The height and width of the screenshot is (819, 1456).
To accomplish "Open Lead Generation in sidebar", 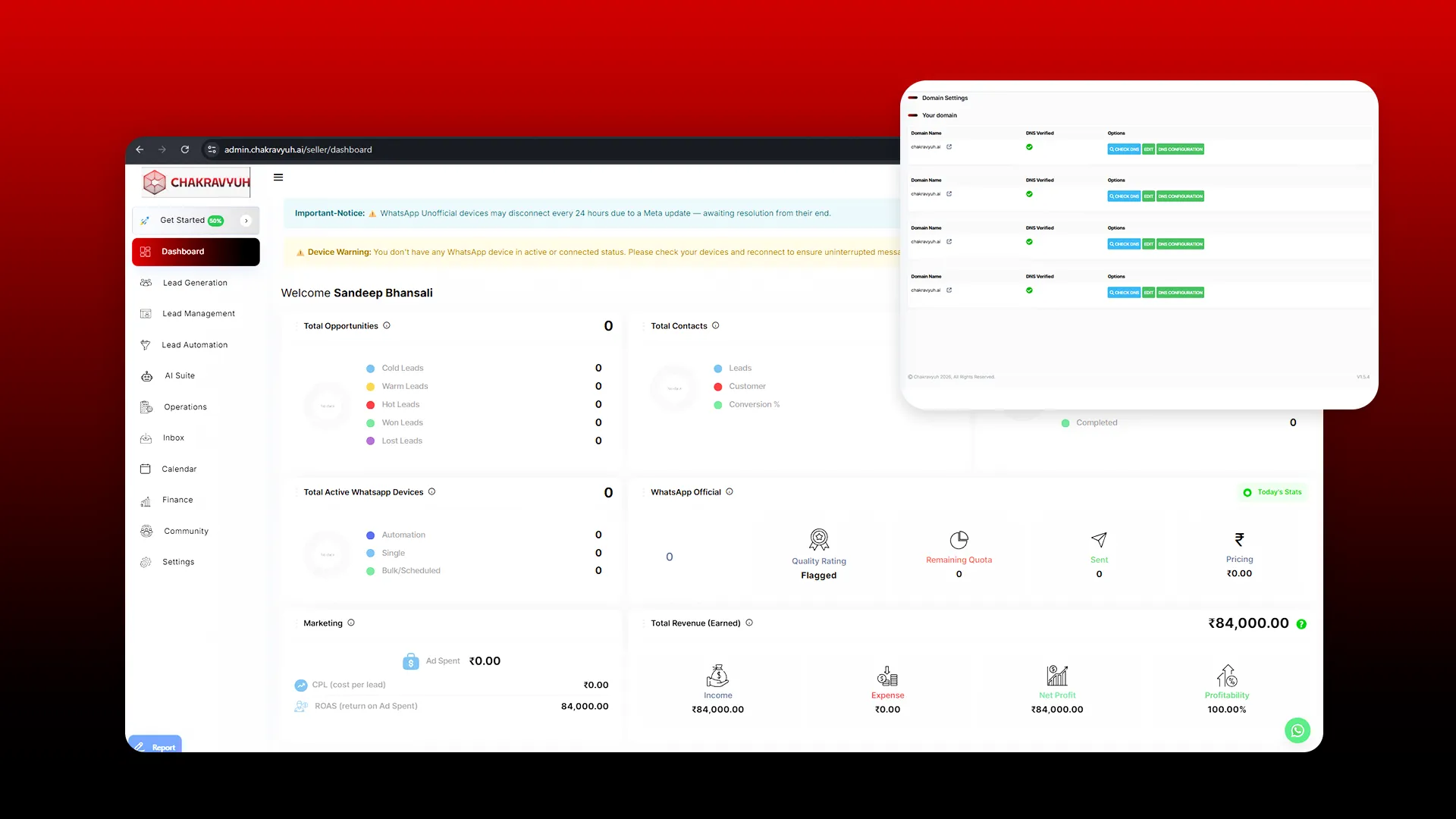I will [195, 283].
